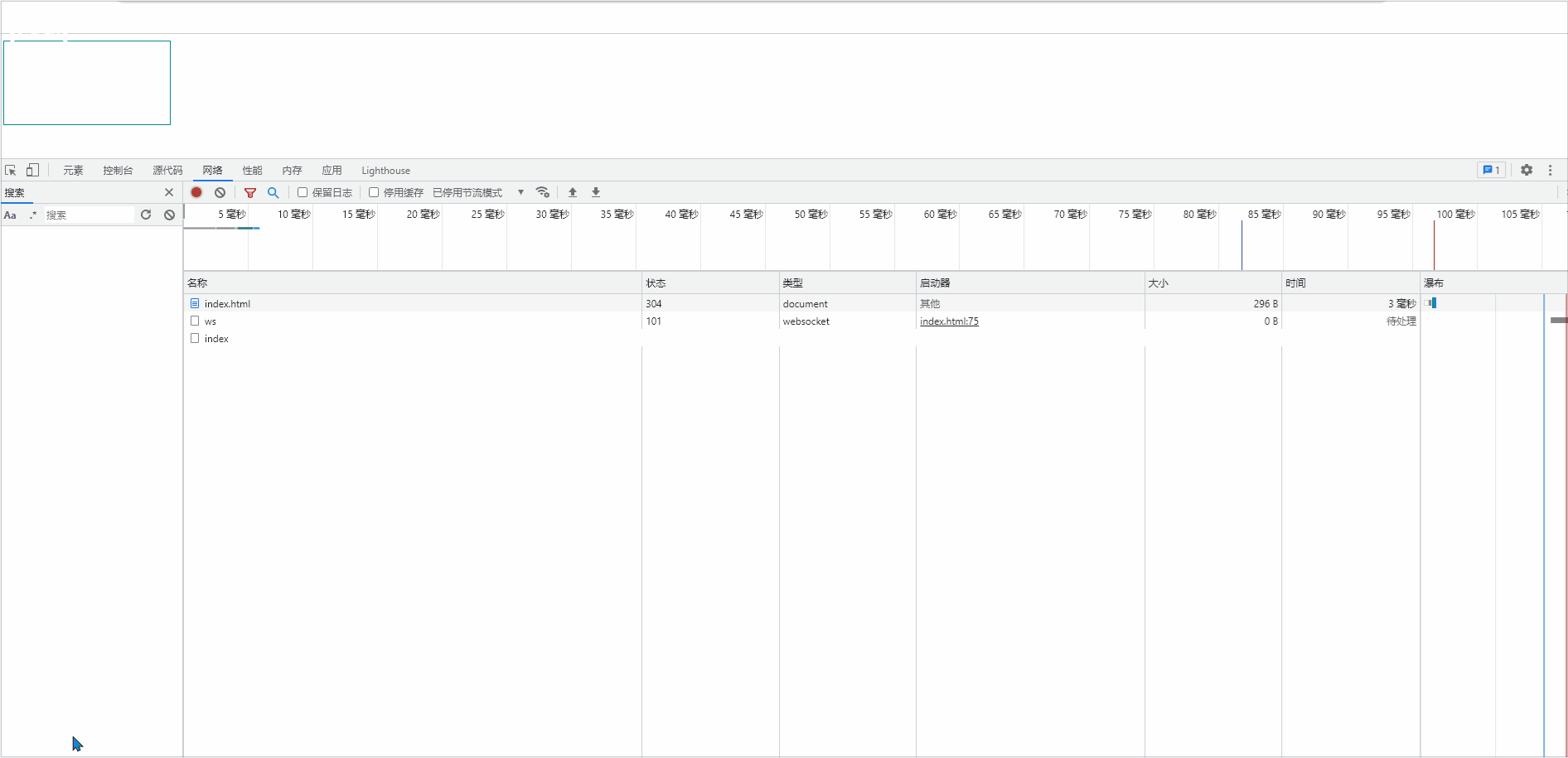The width and height of the screenshot is (1568, 758).
Task: Open network conditions via the Wi-Fi gear icon
Action: (x=543, y=192)
